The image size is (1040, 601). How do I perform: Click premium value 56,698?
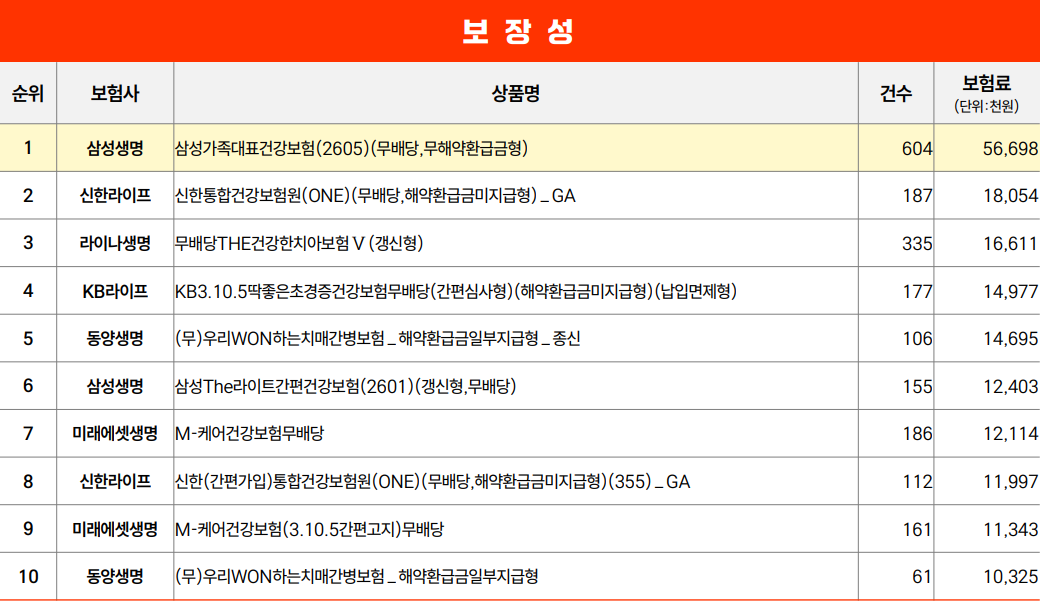pos(1010,149)
